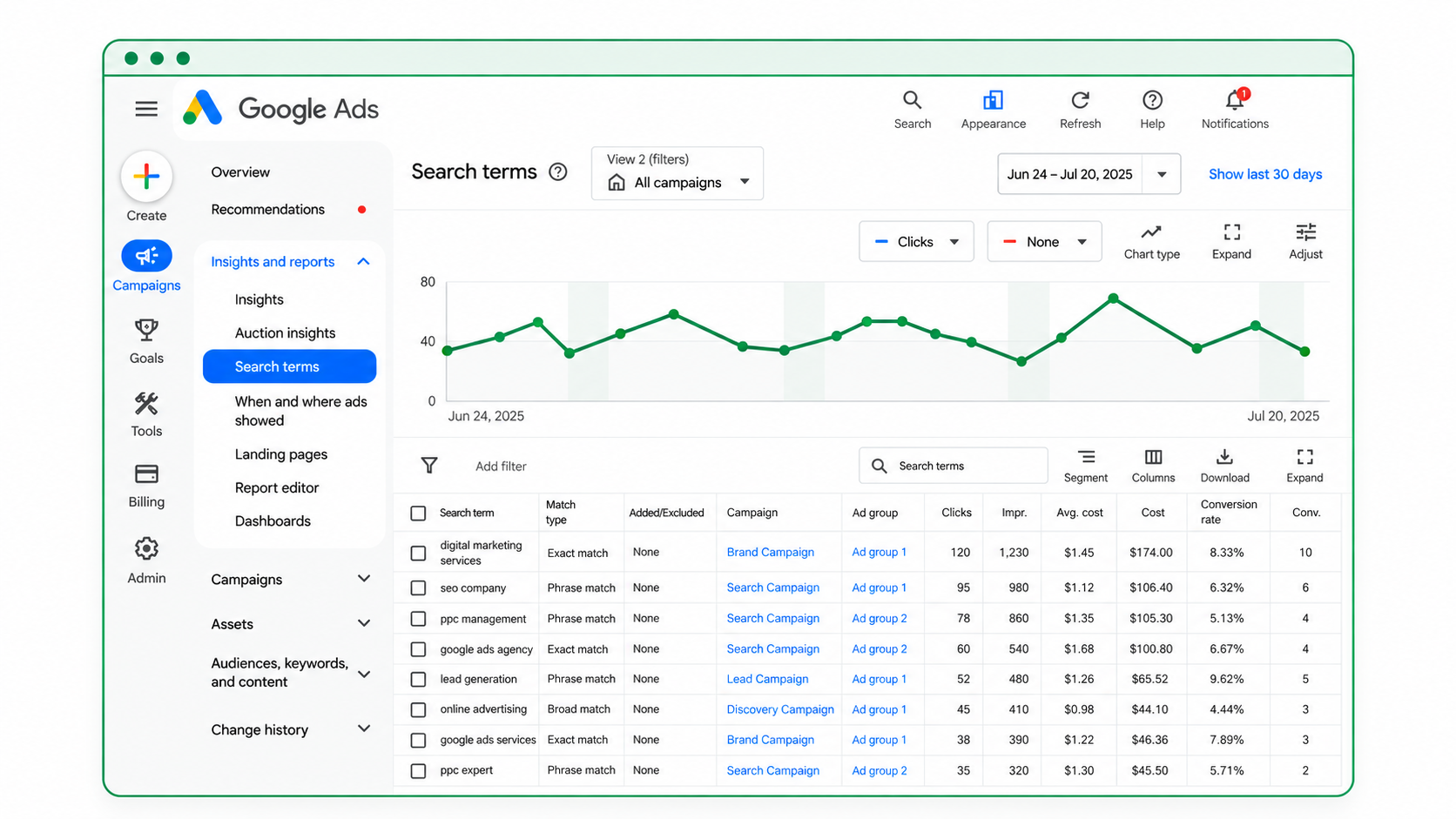
Task: Expand the Change history section
Action: click(364, 728)
